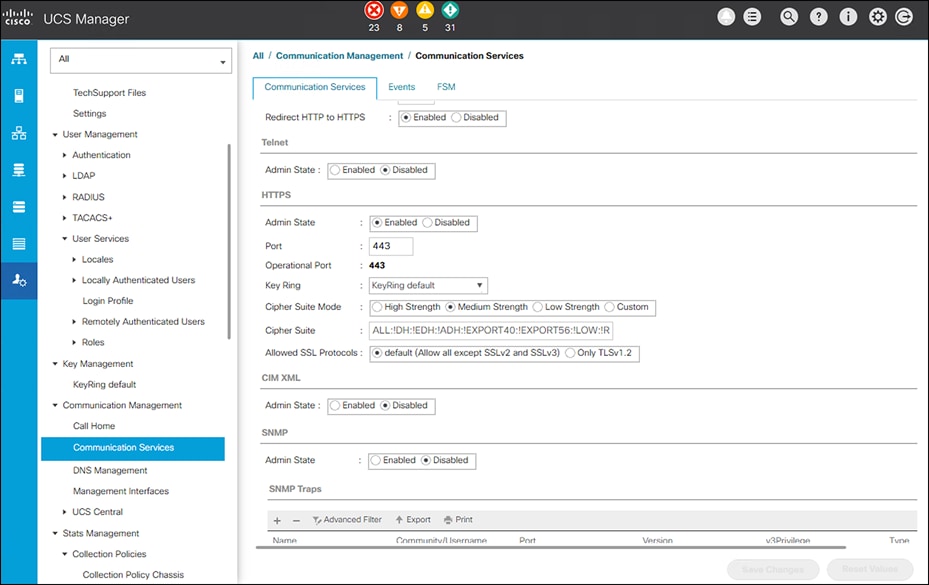Screen dimensions: 929x585
Task: Enable SNMP admin state
Action: click(376, 461)
